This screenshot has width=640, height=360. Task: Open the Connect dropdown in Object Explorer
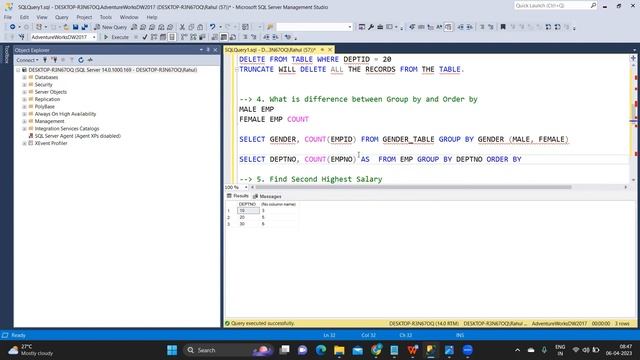[27, 60]
